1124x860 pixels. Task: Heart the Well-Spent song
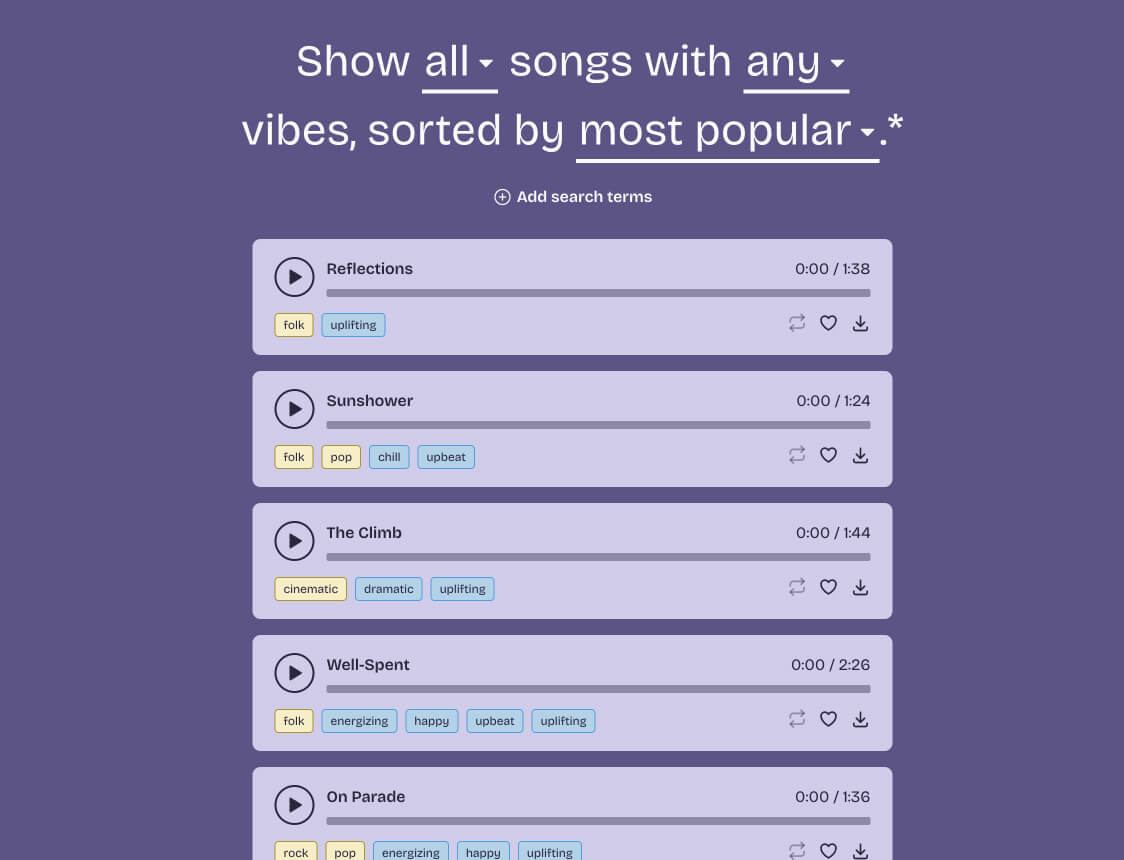(x=828, y=719)
